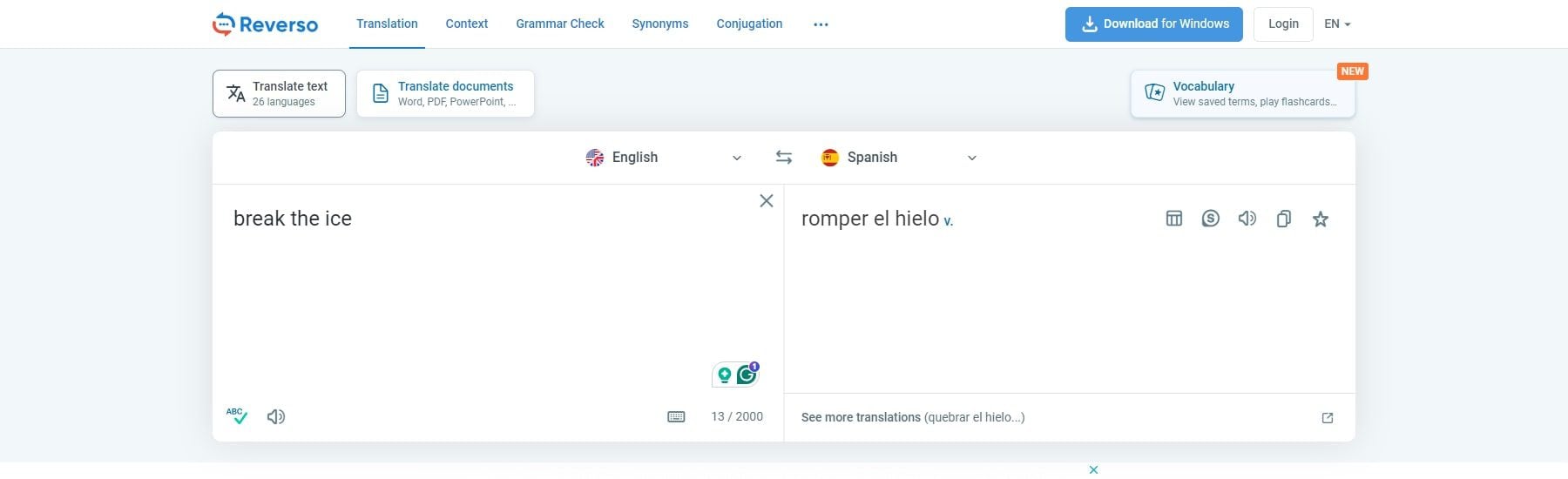The image size is (1568, 479).
Task: Clear the source text with X
Action: pos(767,201)
